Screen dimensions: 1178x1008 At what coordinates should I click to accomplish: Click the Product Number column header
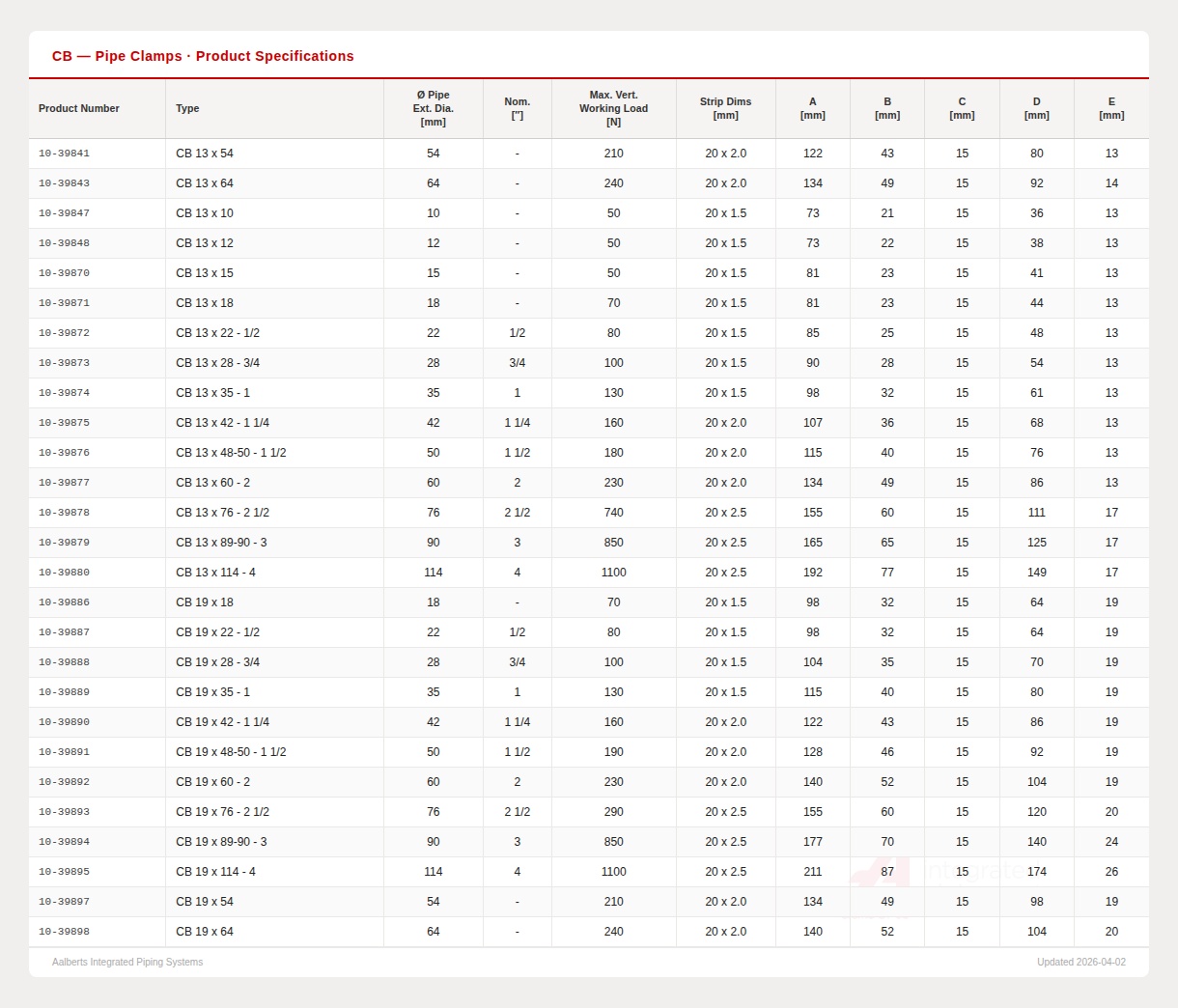pos(79,109)
